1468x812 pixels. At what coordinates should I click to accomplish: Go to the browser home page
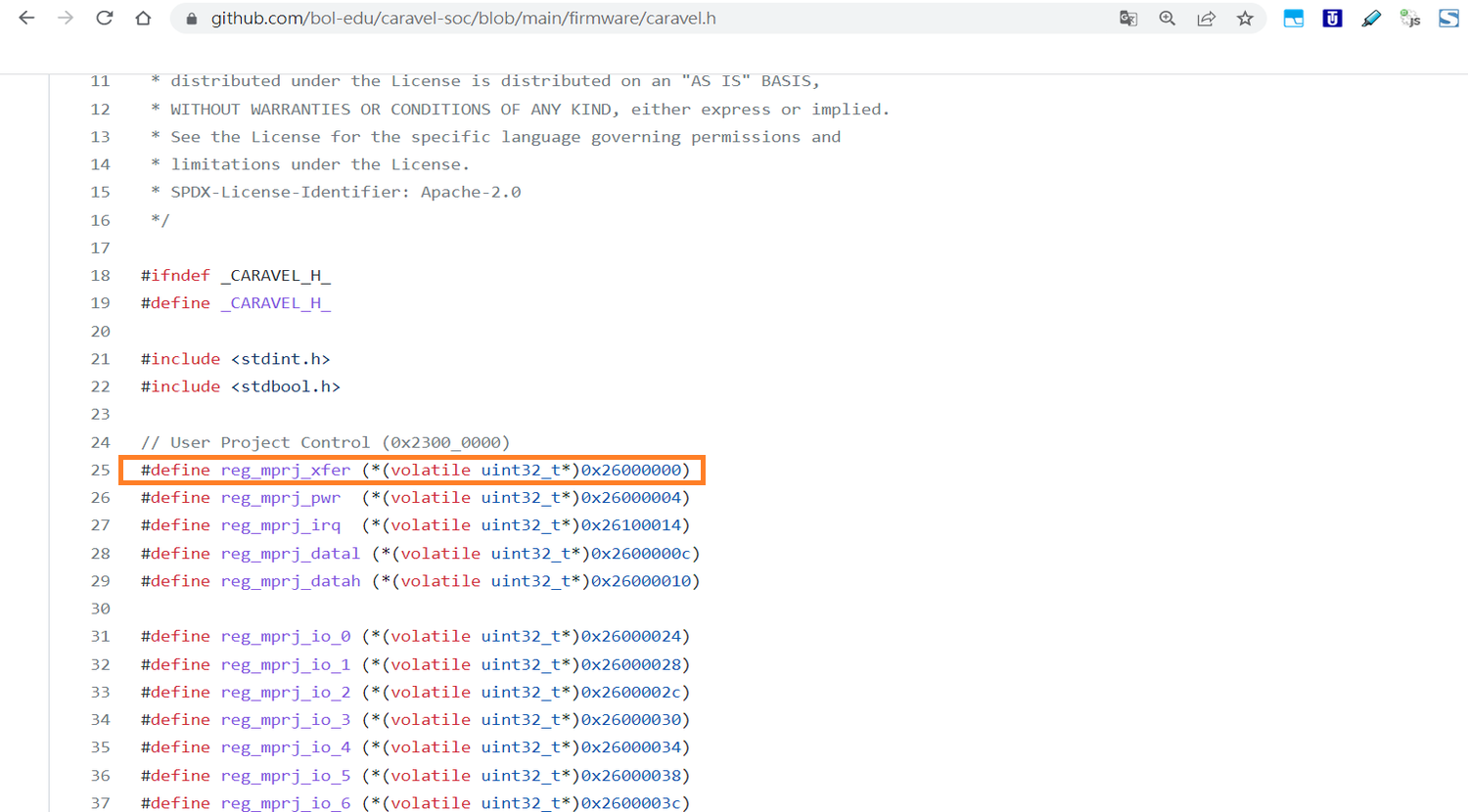click(x=143, y=18)
